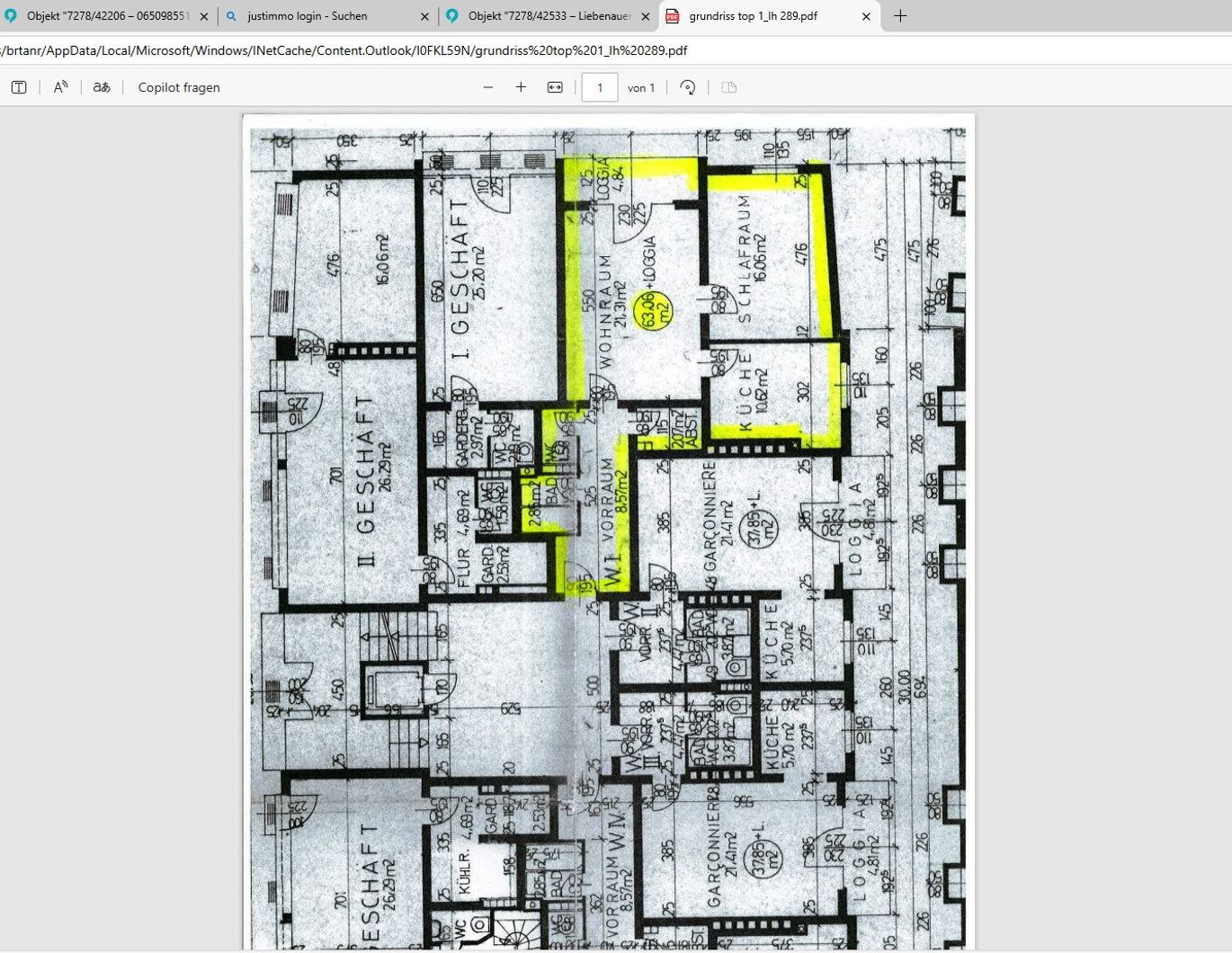The height and width of the screenshot is (953, 1232).
Task: Close the justimmo login tab
Action: point(424,15)
